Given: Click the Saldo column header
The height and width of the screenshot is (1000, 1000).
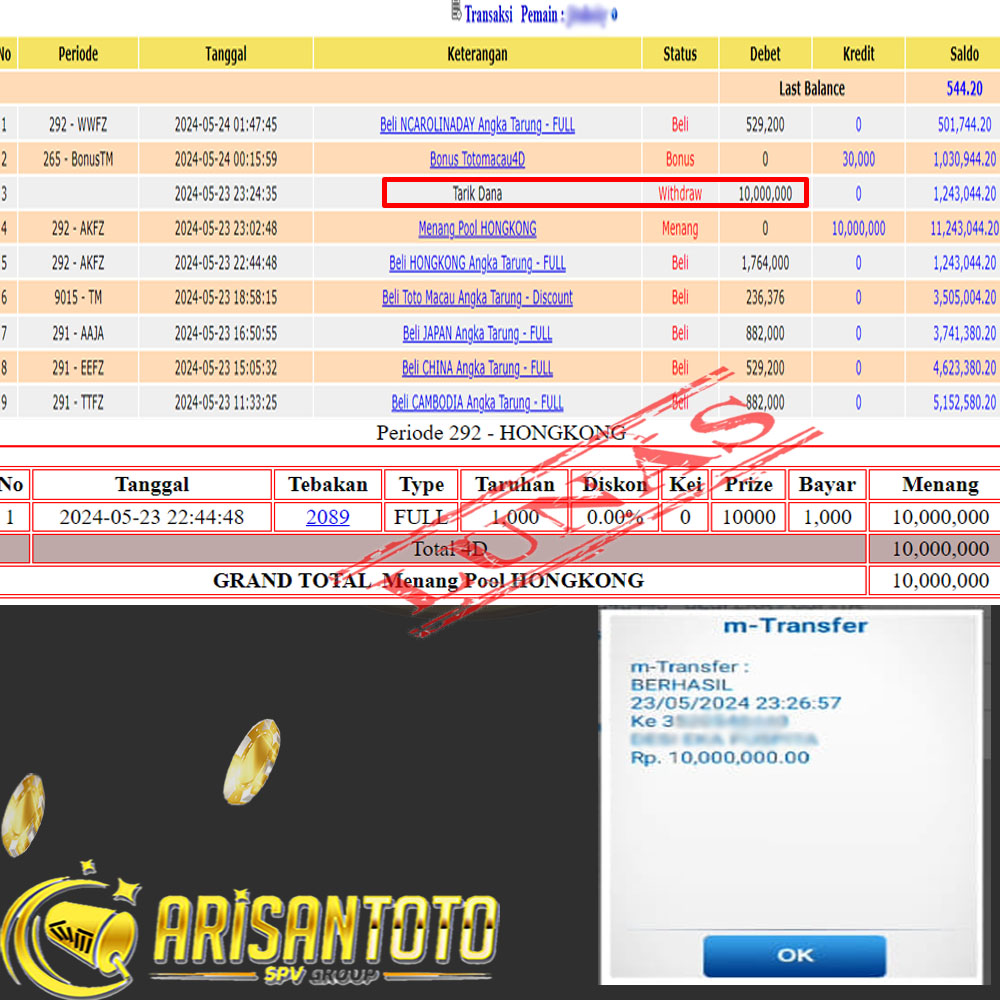Looking at the screenshot, I should 964,54.
